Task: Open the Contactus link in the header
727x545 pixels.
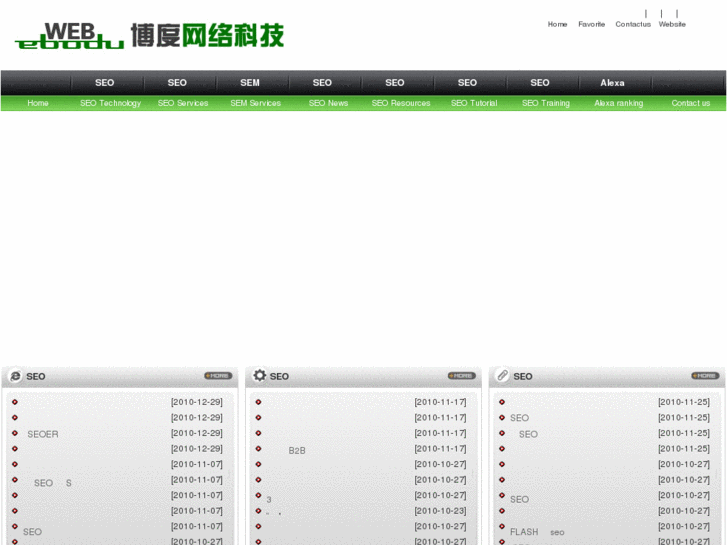Action: (633, 24)
